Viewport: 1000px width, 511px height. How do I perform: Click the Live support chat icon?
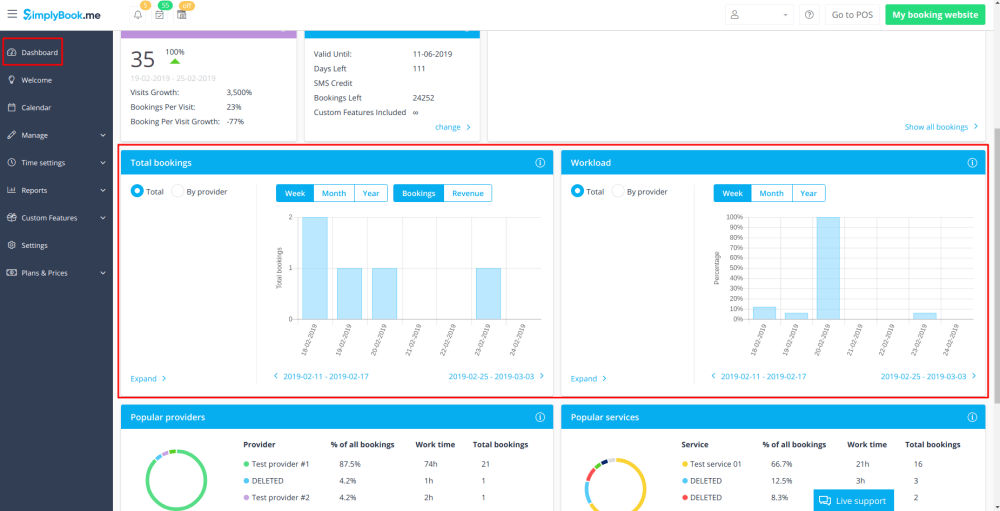(825, 501)
